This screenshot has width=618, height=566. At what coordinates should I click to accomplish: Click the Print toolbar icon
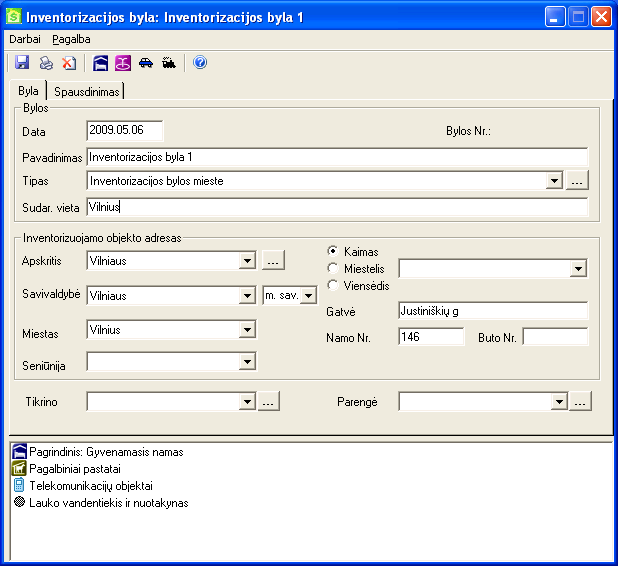pyautogui.click(x=46, y=63)
